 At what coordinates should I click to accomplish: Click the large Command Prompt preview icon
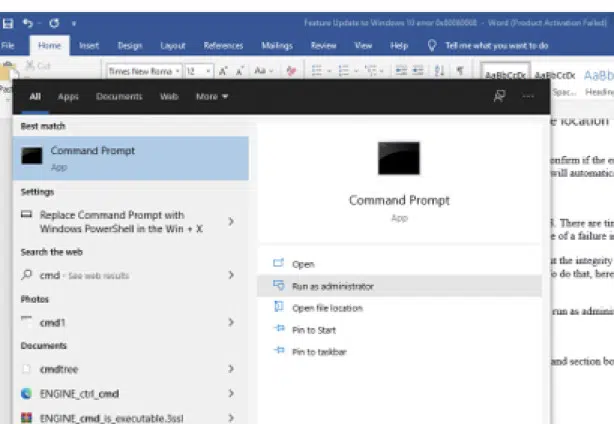pyautogui.click(x=399, y=158)
